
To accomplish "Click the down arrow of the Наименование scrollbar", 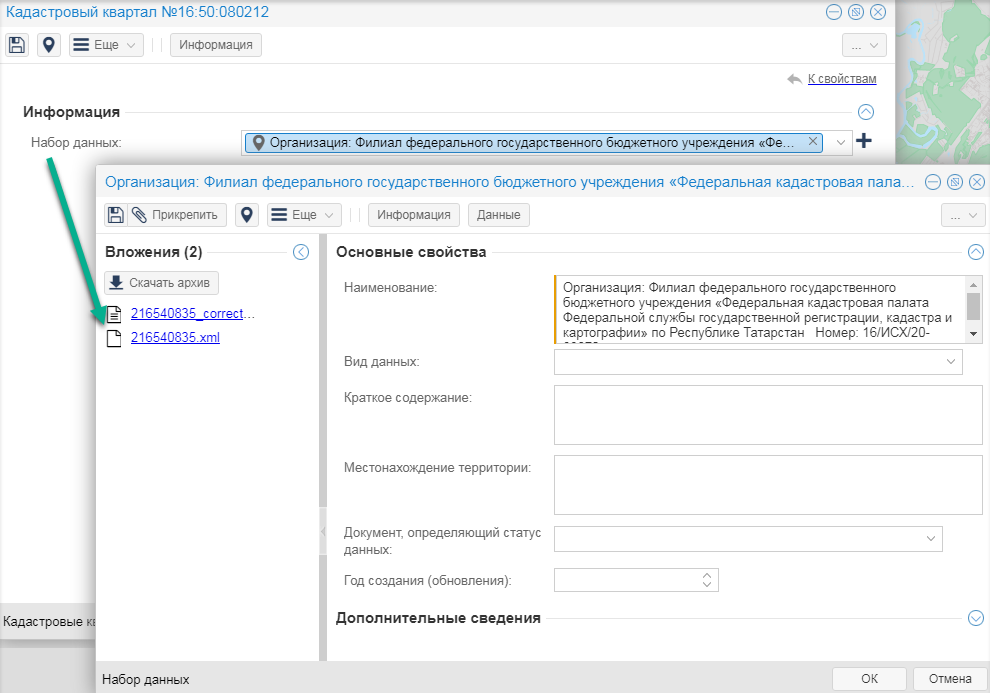I will pyautogui.click(x=974, y=334).
